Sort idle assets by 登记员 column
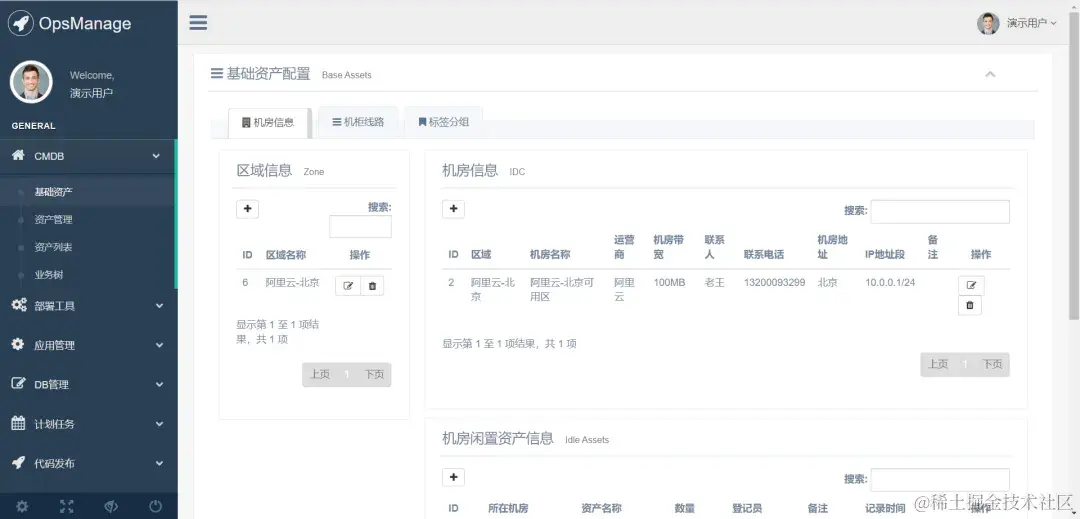1080x519 pixels. (x=747, y=509)
